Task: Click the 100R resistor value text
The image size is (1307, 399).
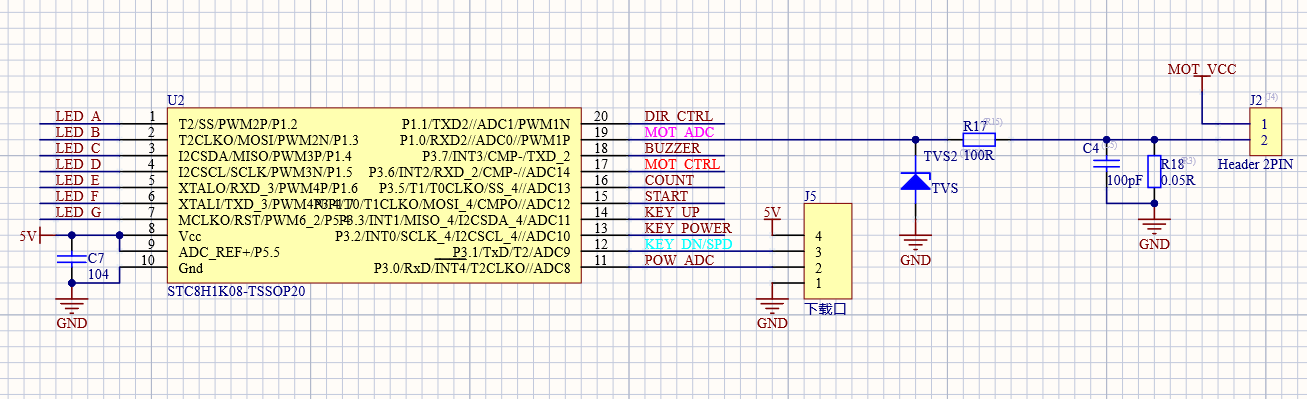Action: click(x=980, y=156)
